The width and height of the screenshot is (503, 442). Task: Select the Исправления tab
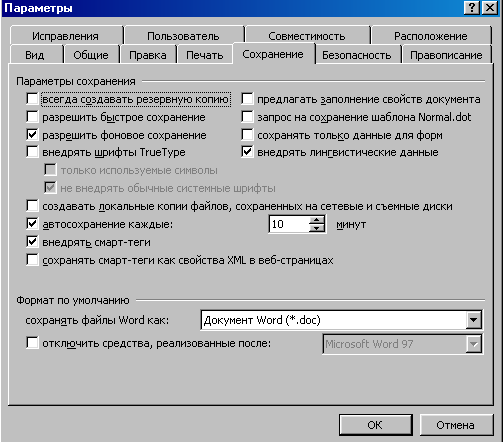tap(65, 36)
